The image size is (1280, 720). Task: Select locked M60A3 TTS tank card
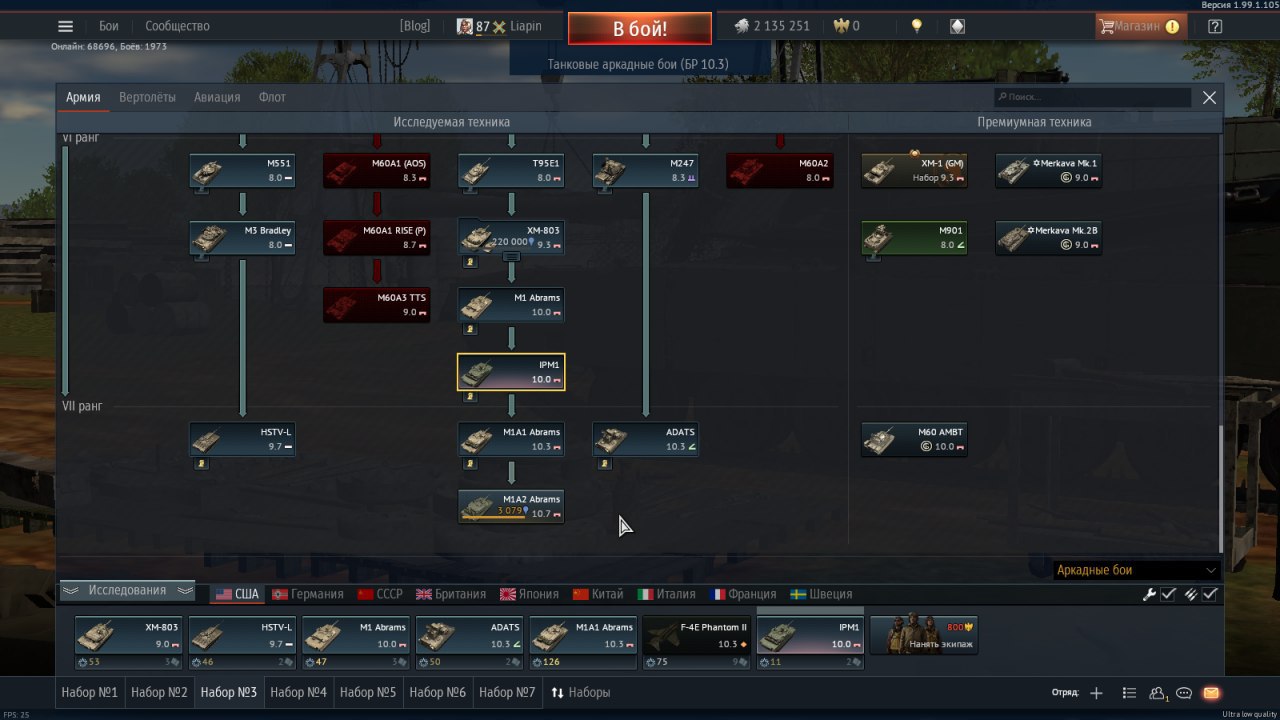[377, 305]
